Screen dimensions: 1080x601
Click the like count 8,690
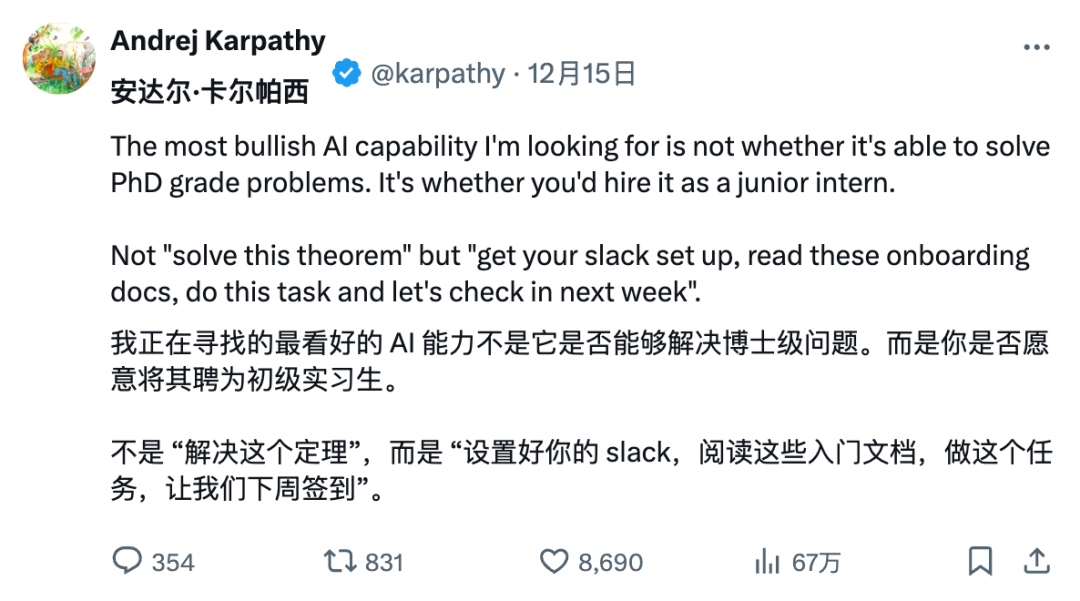[x=612, y=562]
